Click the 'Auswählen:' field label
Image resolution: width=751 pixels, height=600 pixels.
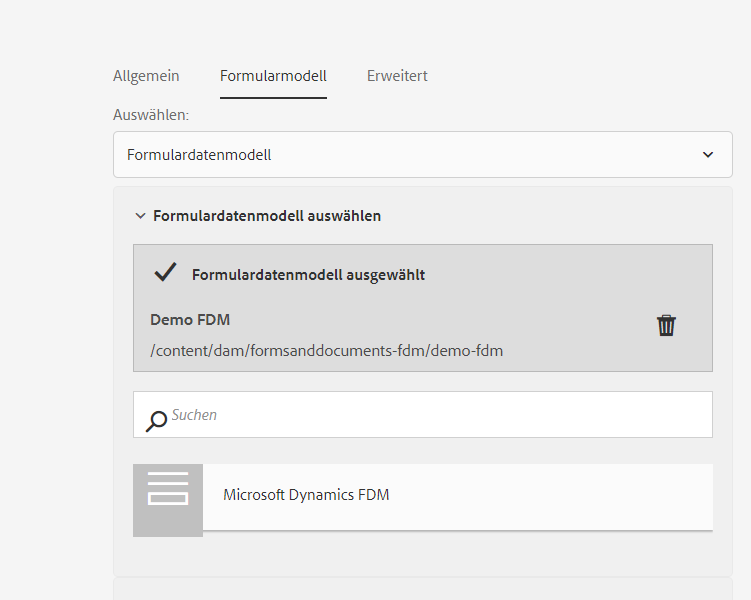151,115
